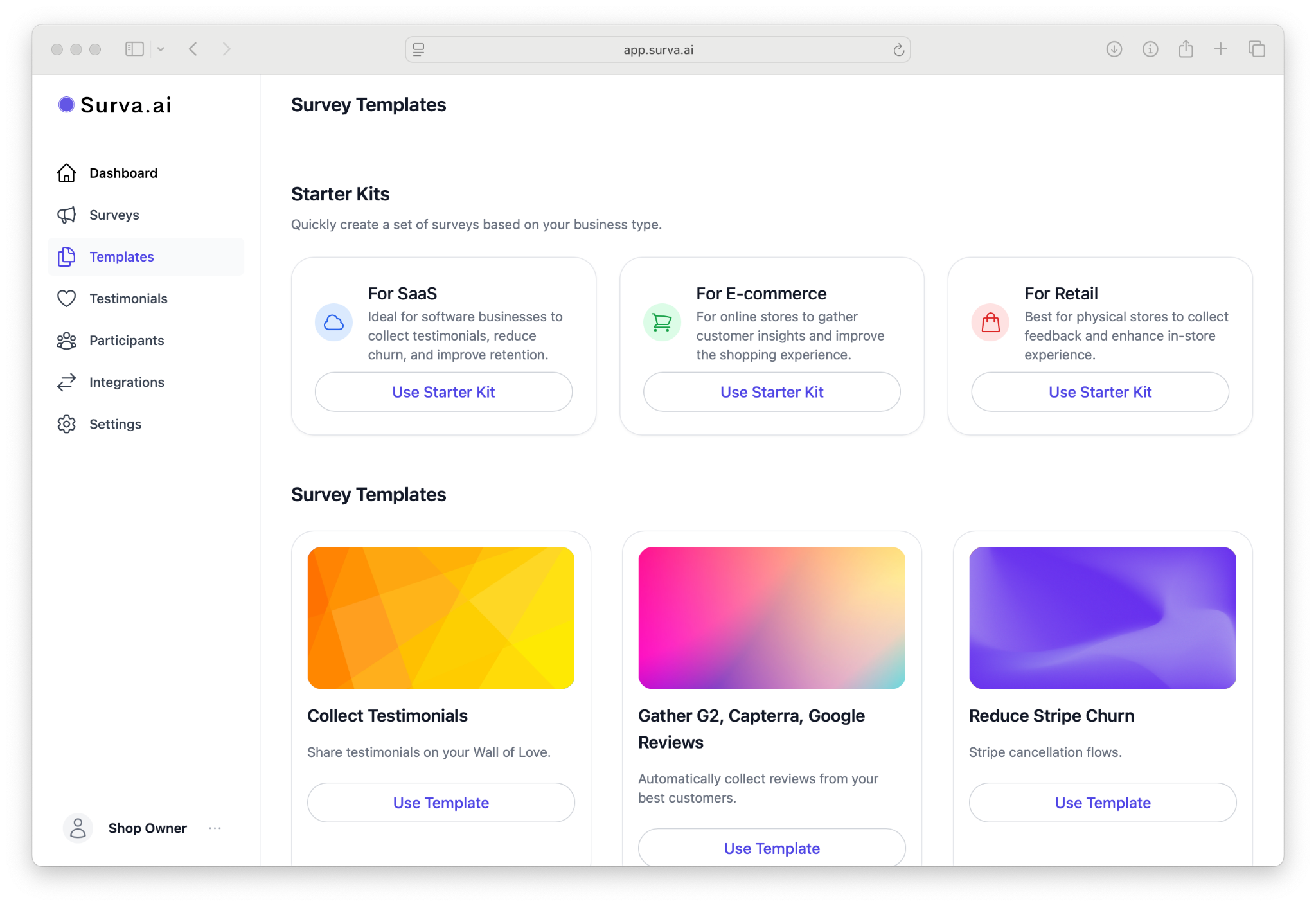
Task: Use Template for Reduce Stripe Churn
Action: (1103, 803)
